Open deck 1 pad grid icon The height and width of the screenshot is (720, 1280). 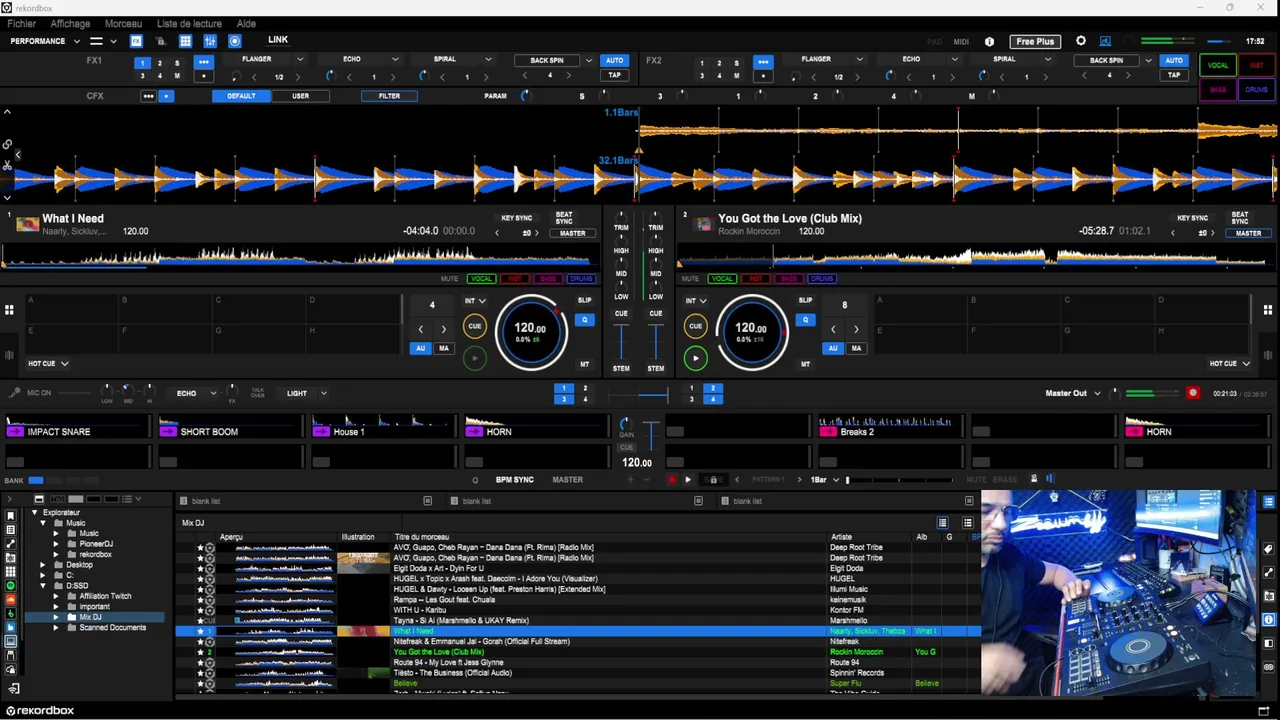tap(9, 310)
